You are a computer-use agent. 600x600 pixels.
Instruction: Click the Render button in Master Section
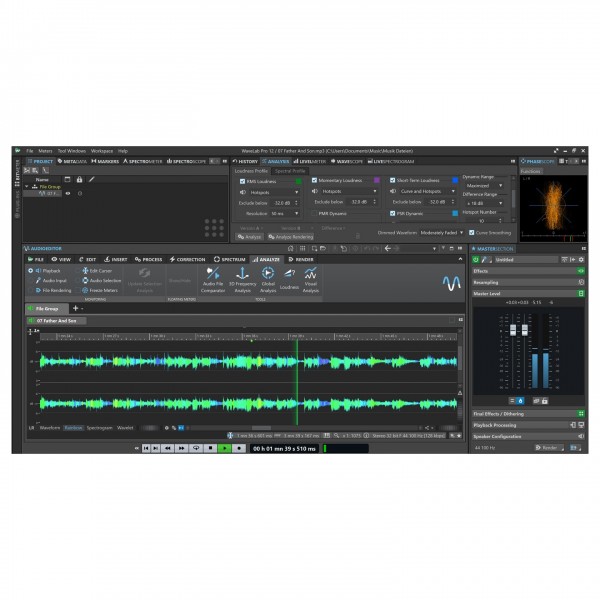pyautogui.click(x=549, y=447)
